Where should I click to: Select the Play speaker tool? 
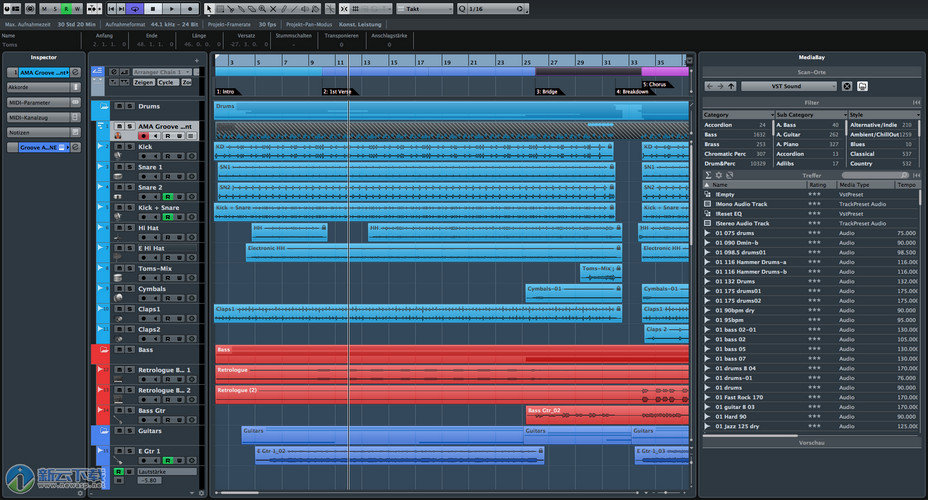(305, 9)
